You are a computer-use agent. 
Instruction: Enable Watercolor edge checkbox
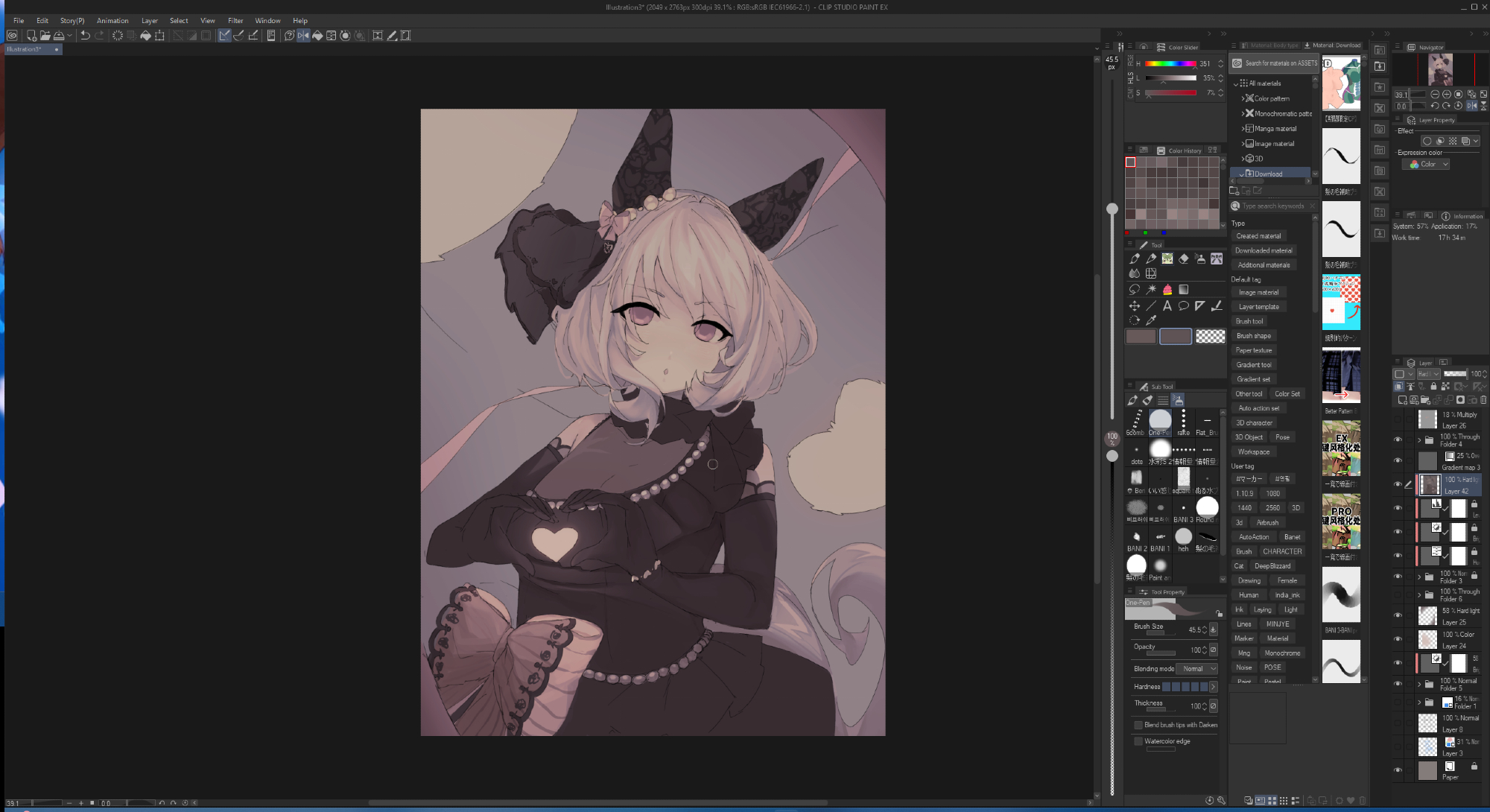1138,741
